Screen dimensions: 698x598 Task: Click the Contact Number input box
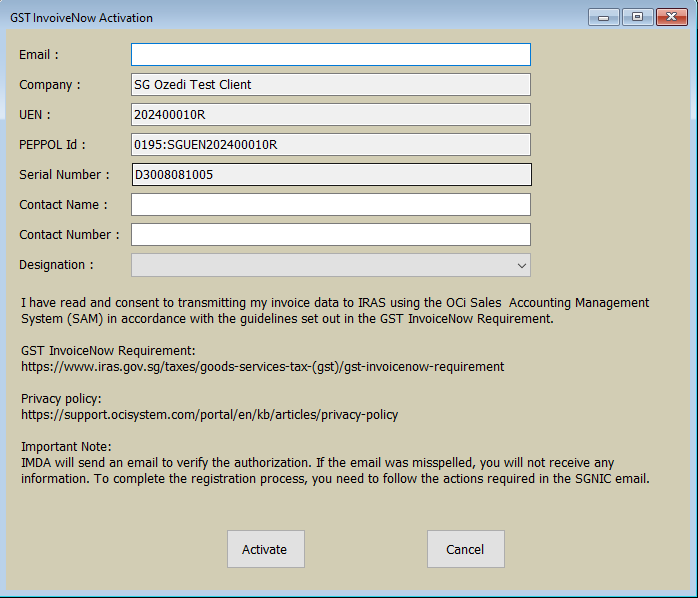point(330,235)
